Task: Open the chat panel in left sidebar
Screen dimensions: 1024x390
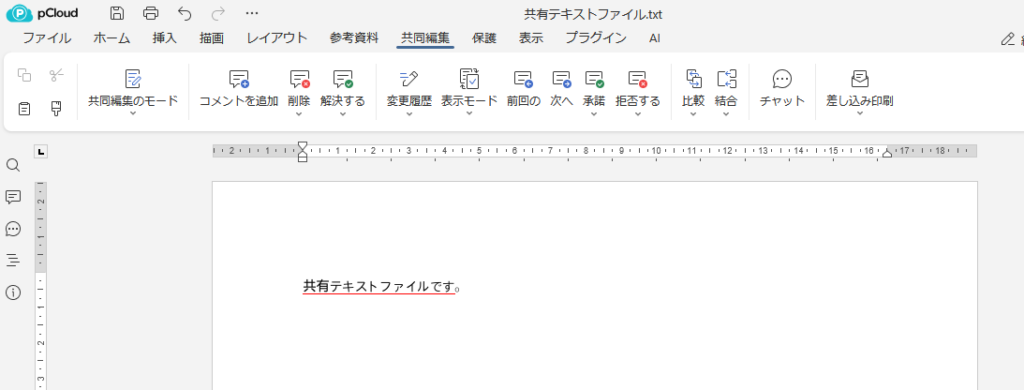Action: tap(13, 229)
